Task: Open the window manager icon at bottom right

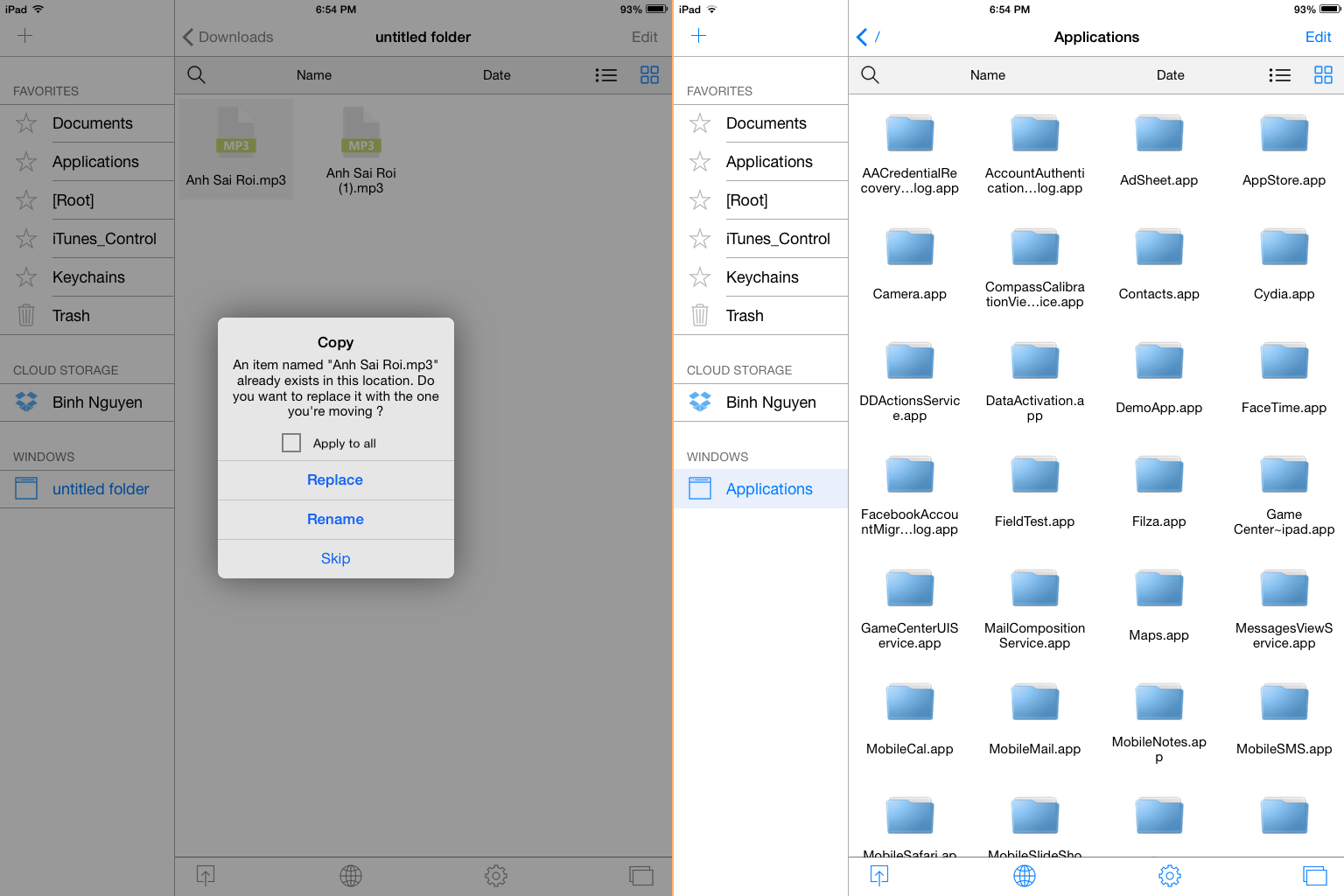Action: [x=1315, y=875]
